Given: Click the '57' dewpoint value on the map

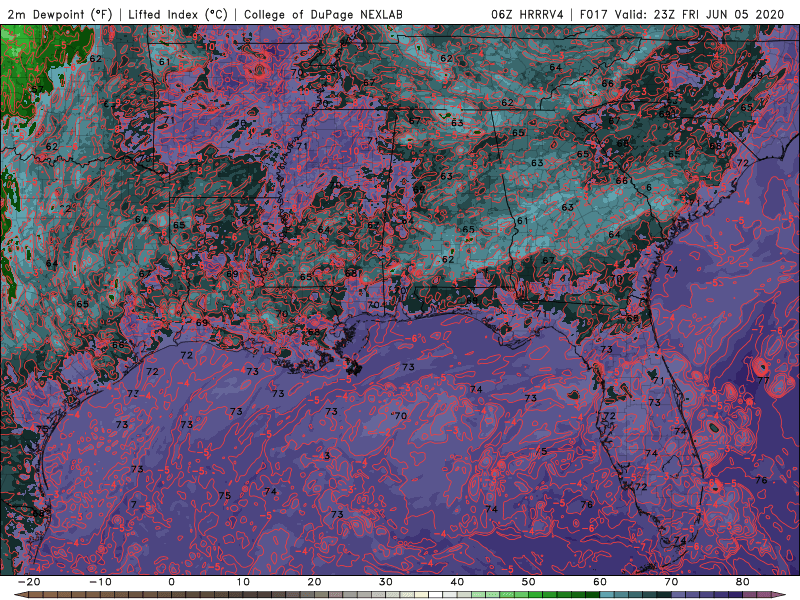Looking at the screenshot, I should [x=38, y=90].
